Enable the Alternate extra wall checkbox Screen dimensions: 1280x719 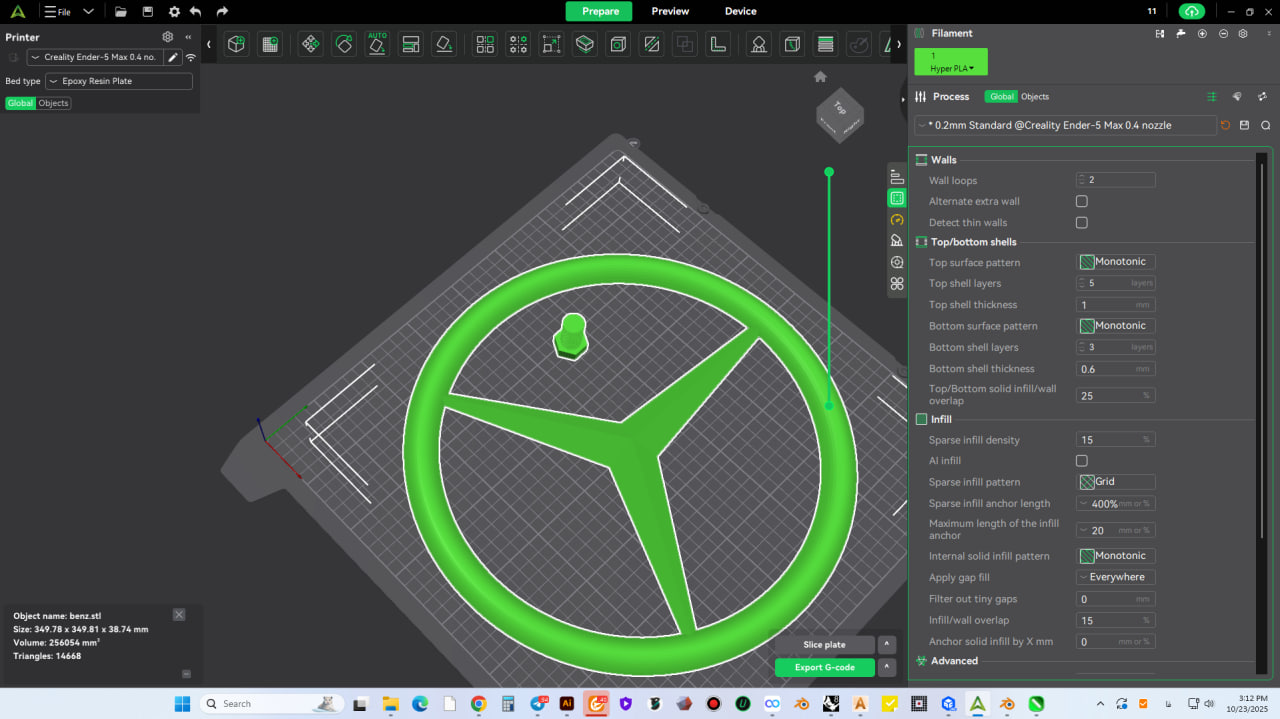(1081, 201)
